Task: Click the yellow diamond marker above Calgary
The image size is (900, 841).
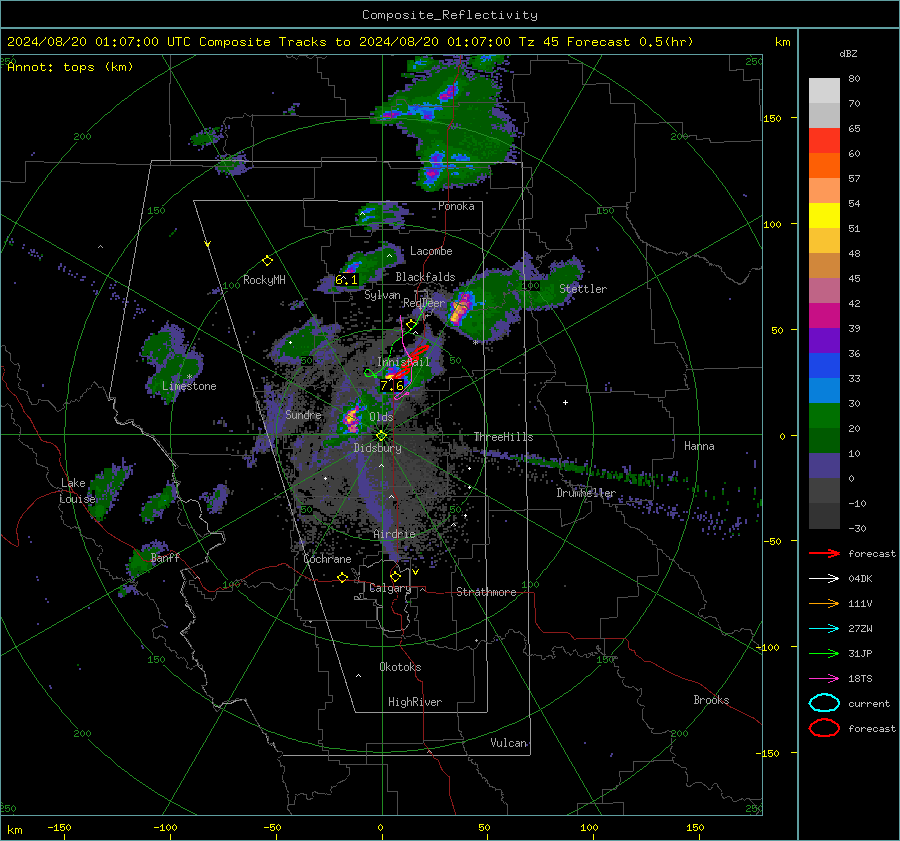Action: [395, 576]
